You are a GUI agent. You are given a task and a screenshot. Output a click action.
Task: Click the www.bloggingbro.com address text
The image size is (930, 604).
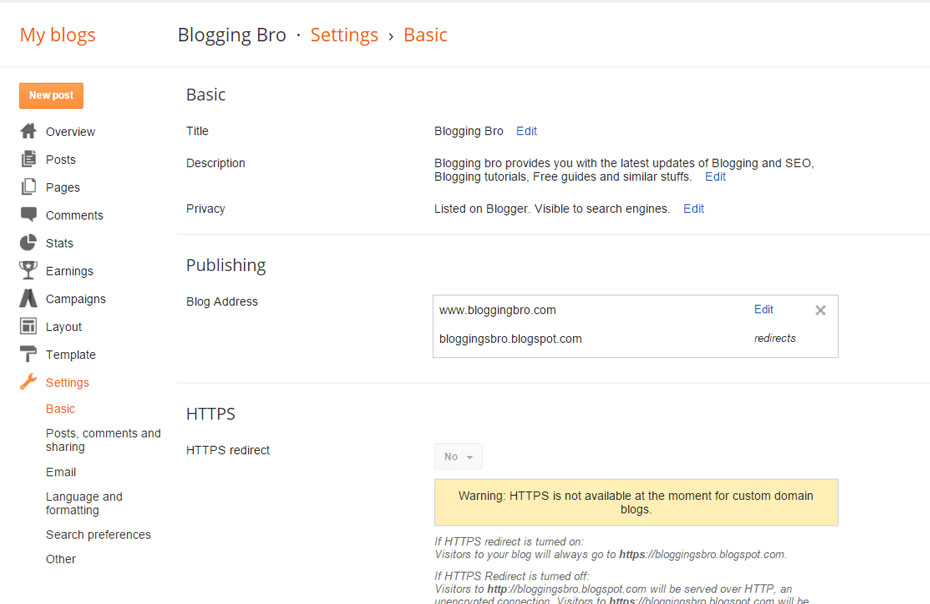(498, 310)
